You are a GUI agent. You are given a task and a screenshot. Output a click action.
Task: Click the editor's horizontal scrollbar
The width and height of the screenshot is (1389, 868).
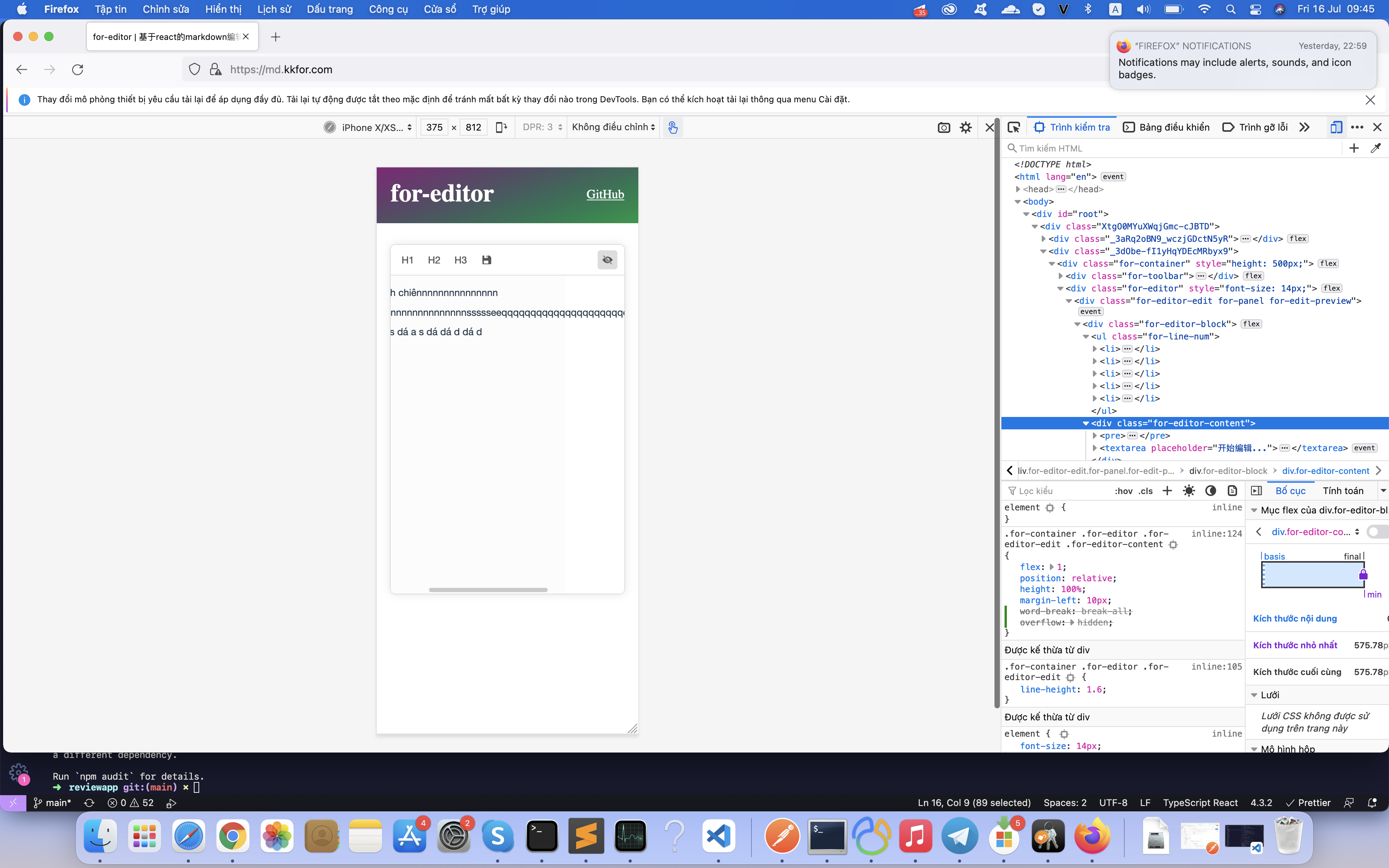(488, 589)
